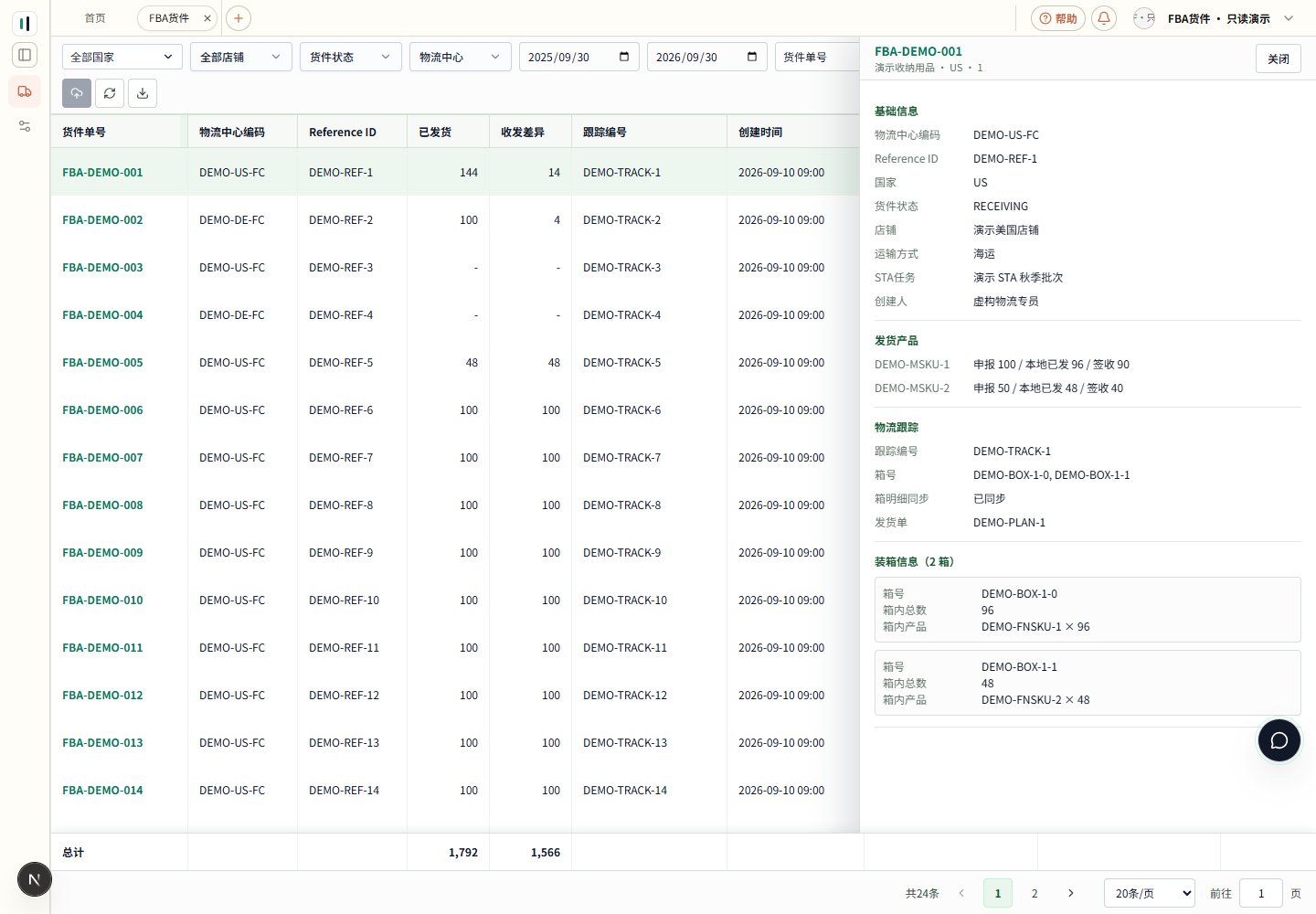Close the FBA货件 tab with its X

pos(207,18)
